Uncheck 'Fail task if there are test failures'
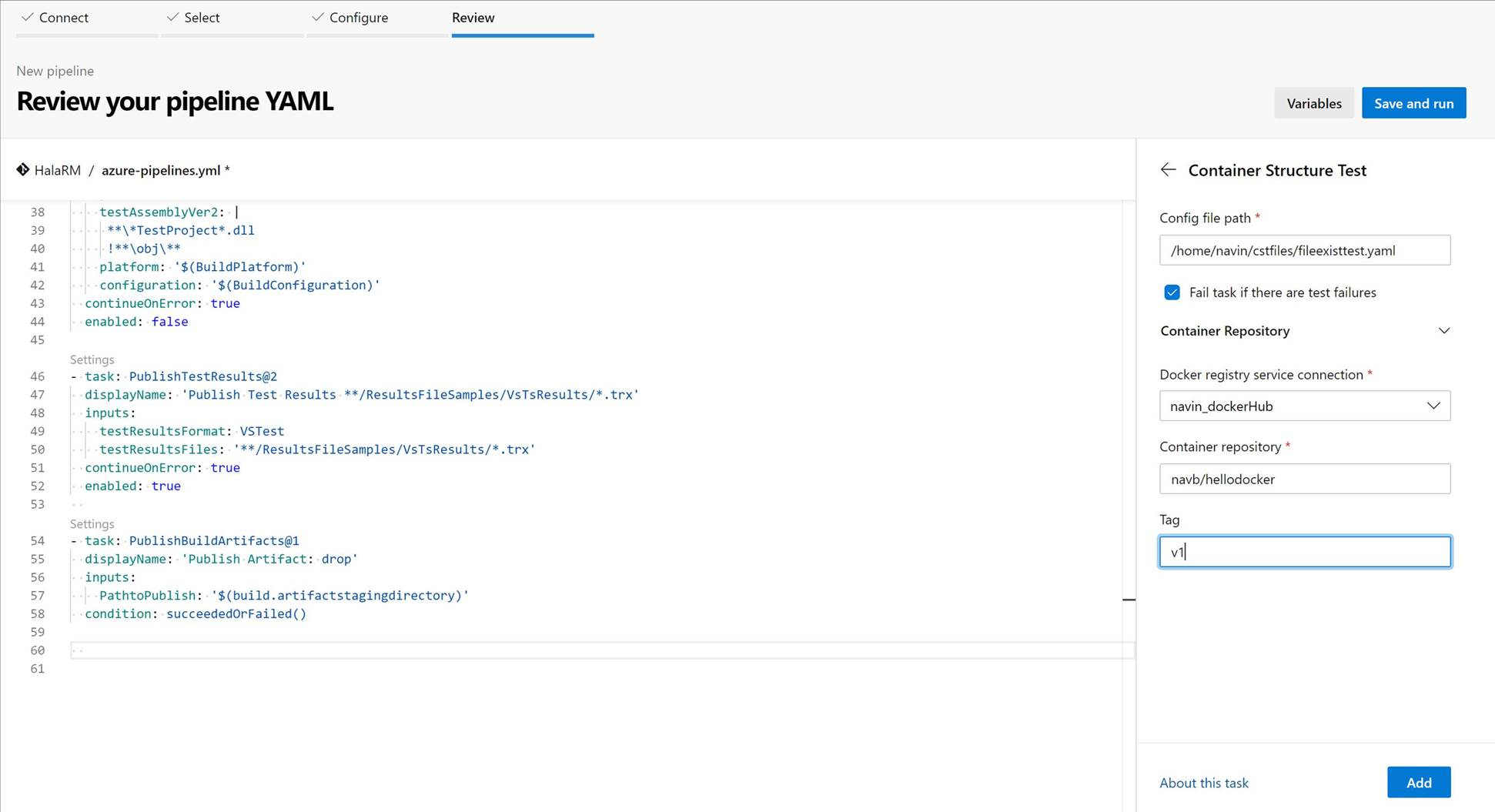Image resolution: width=1495 pixels, height=812 pixels. (1171, 292)
